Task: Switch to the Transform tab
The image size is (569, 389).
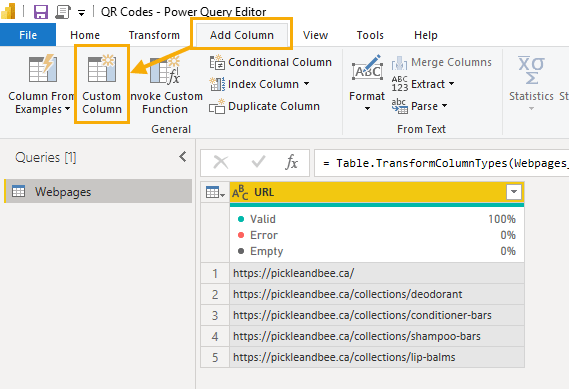Action: pyautogui.click(x=154, y=35)
